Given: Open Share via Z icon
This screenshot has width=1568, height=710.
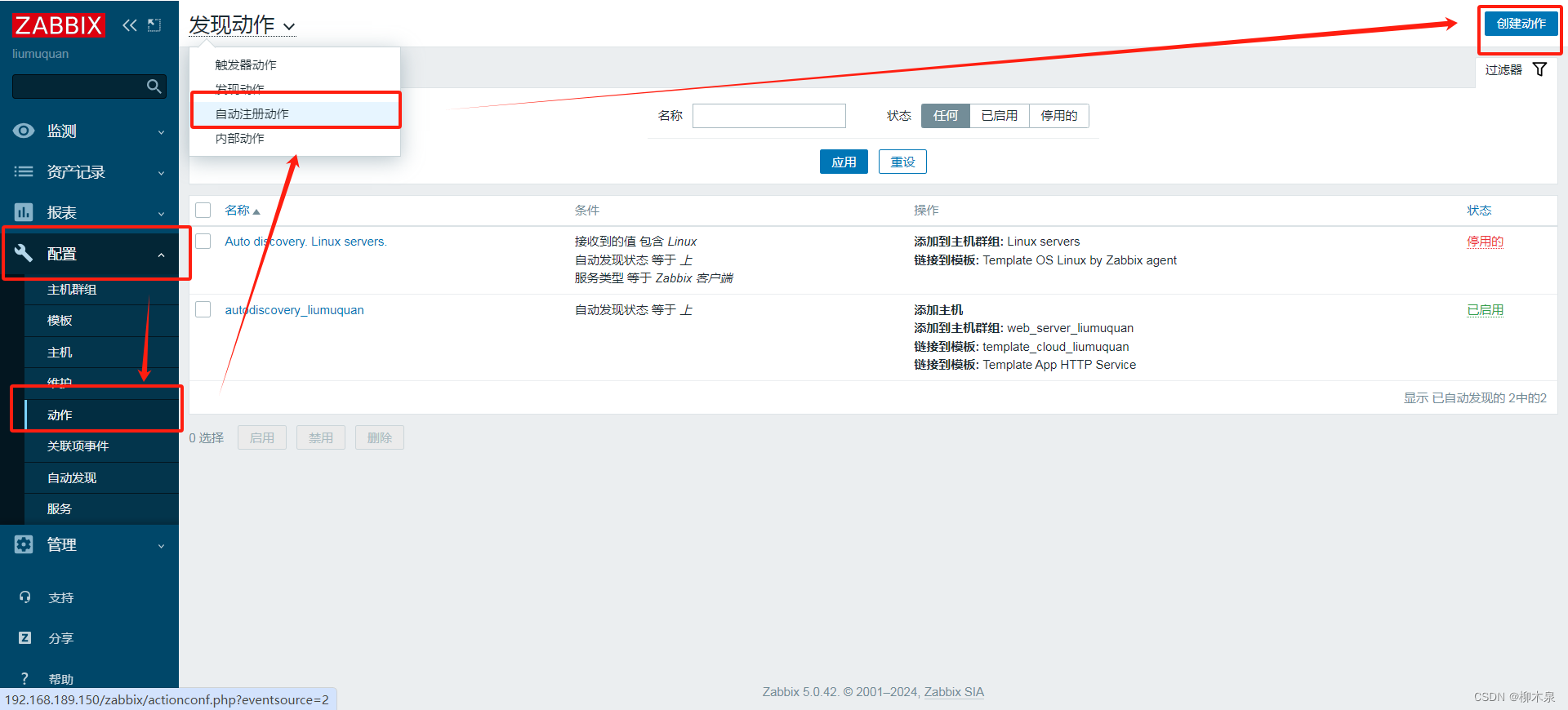Looking at the screenshot, I should click(24, 638).
